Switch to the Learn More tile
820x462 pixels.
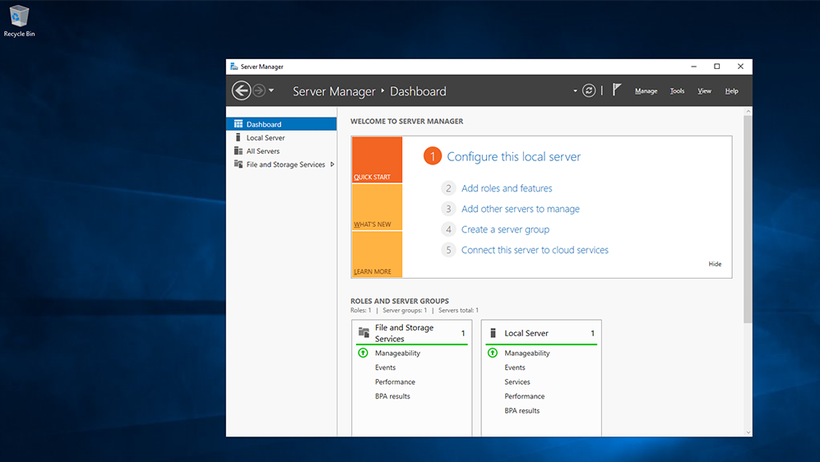tap(377, 254)
